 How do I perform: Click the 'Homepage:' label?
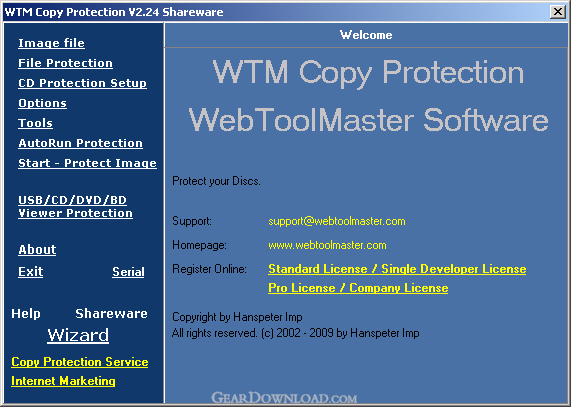200,245
